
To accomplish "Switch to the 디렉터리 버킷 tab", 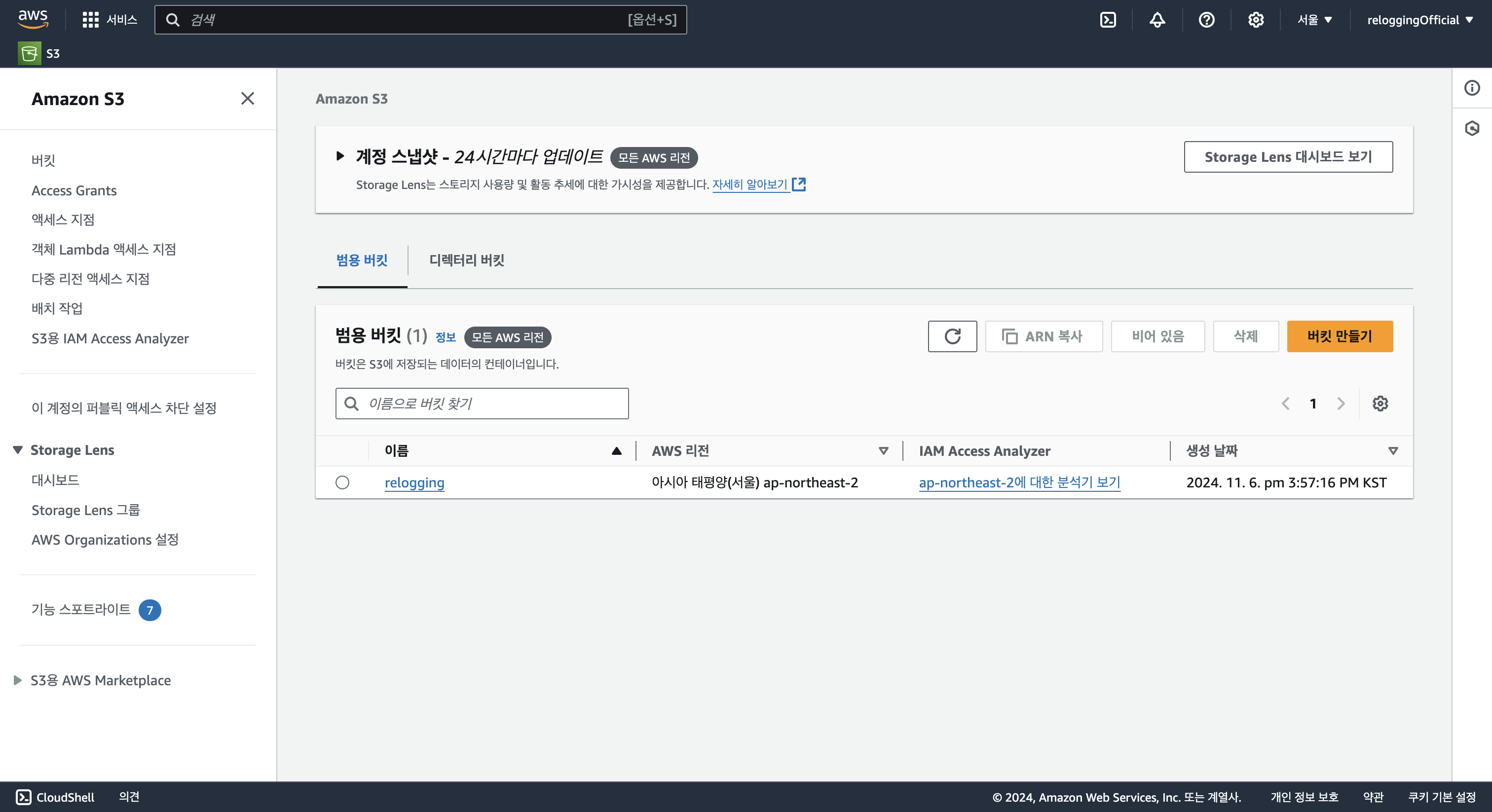I will pos(466,260).
